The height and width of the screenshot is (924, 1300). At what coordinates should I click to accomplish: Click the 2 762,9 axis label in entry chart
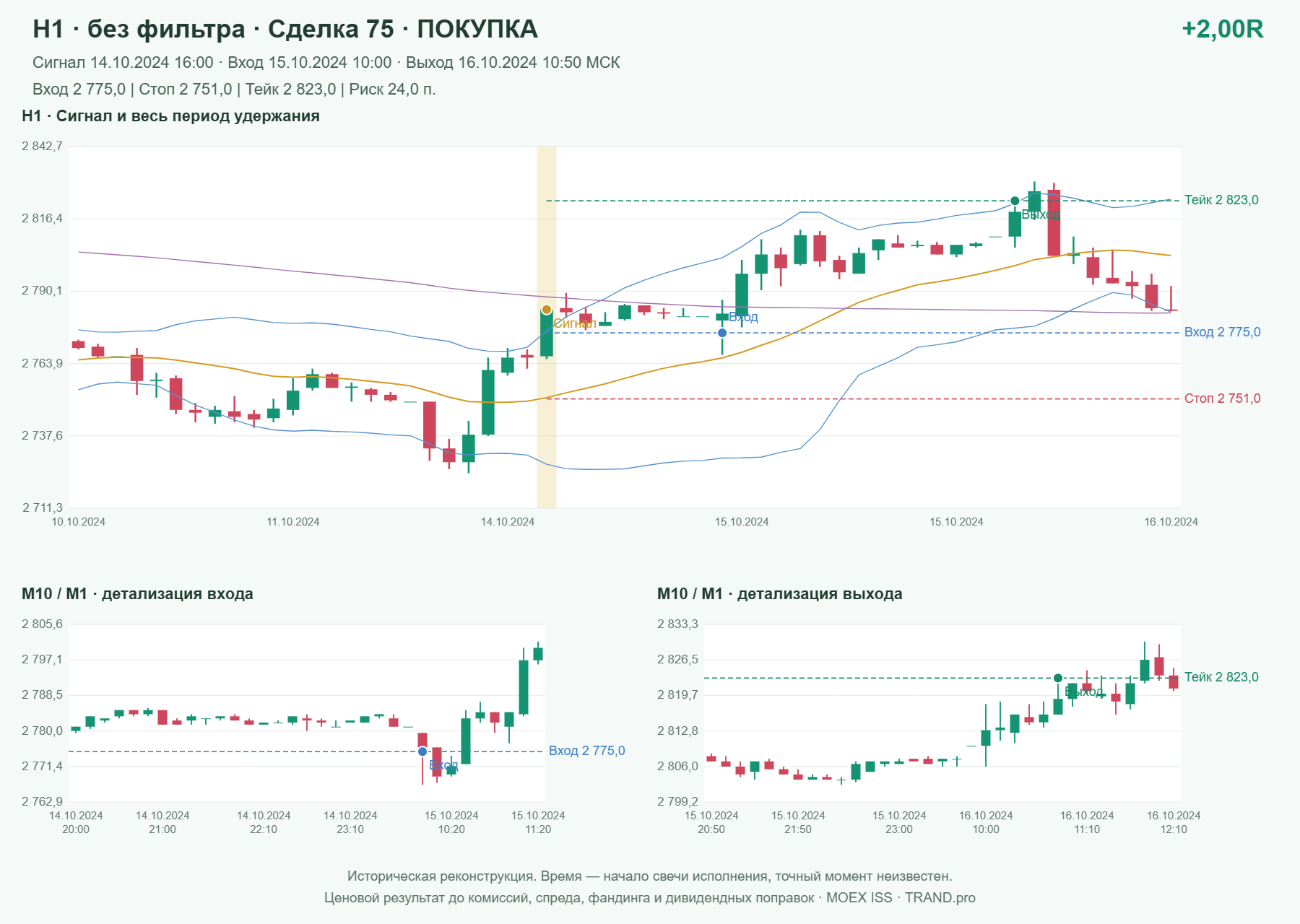pyautogui.click(x=42, y=801)
